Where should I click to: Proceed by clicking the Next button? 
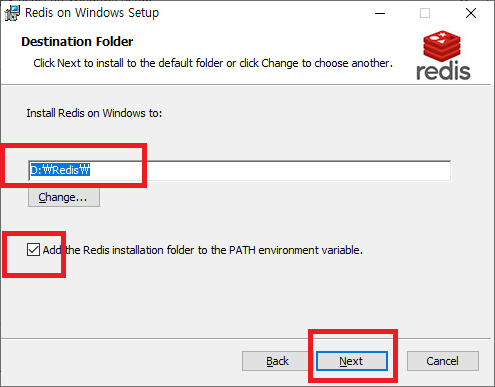(x=352, y=361)
